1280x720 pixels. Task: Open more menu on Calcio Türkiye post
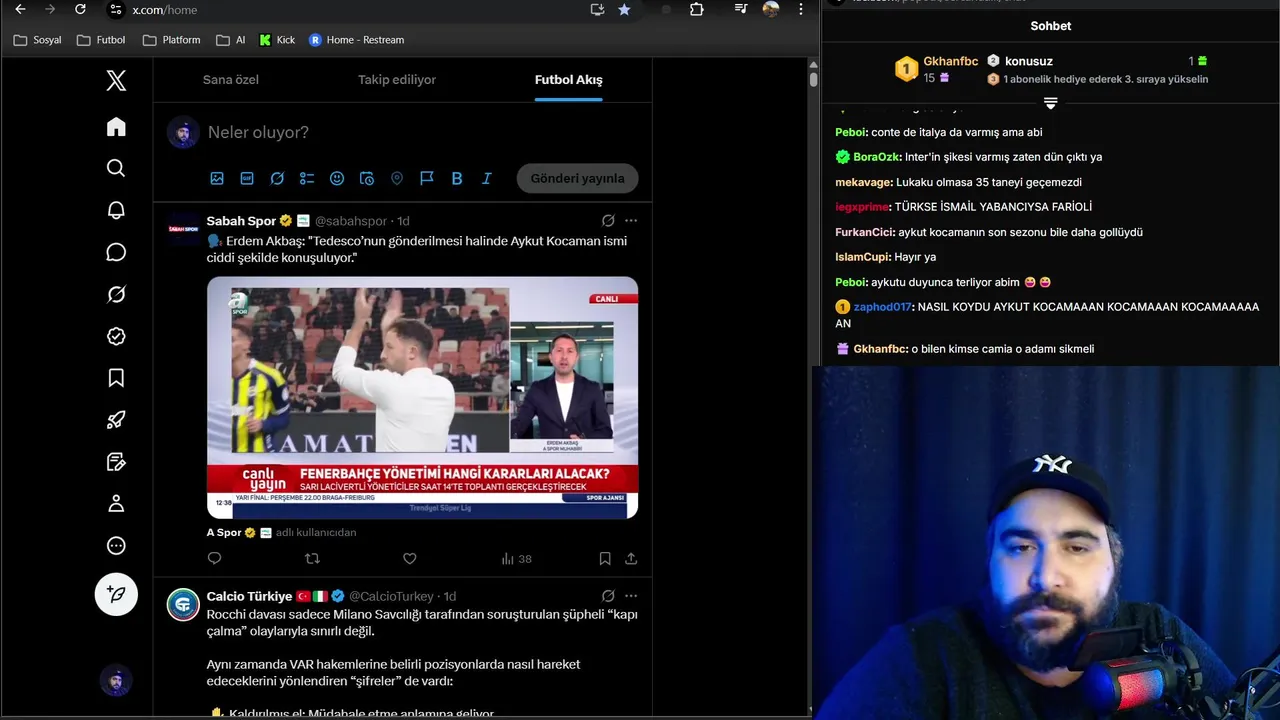[630, 596]
